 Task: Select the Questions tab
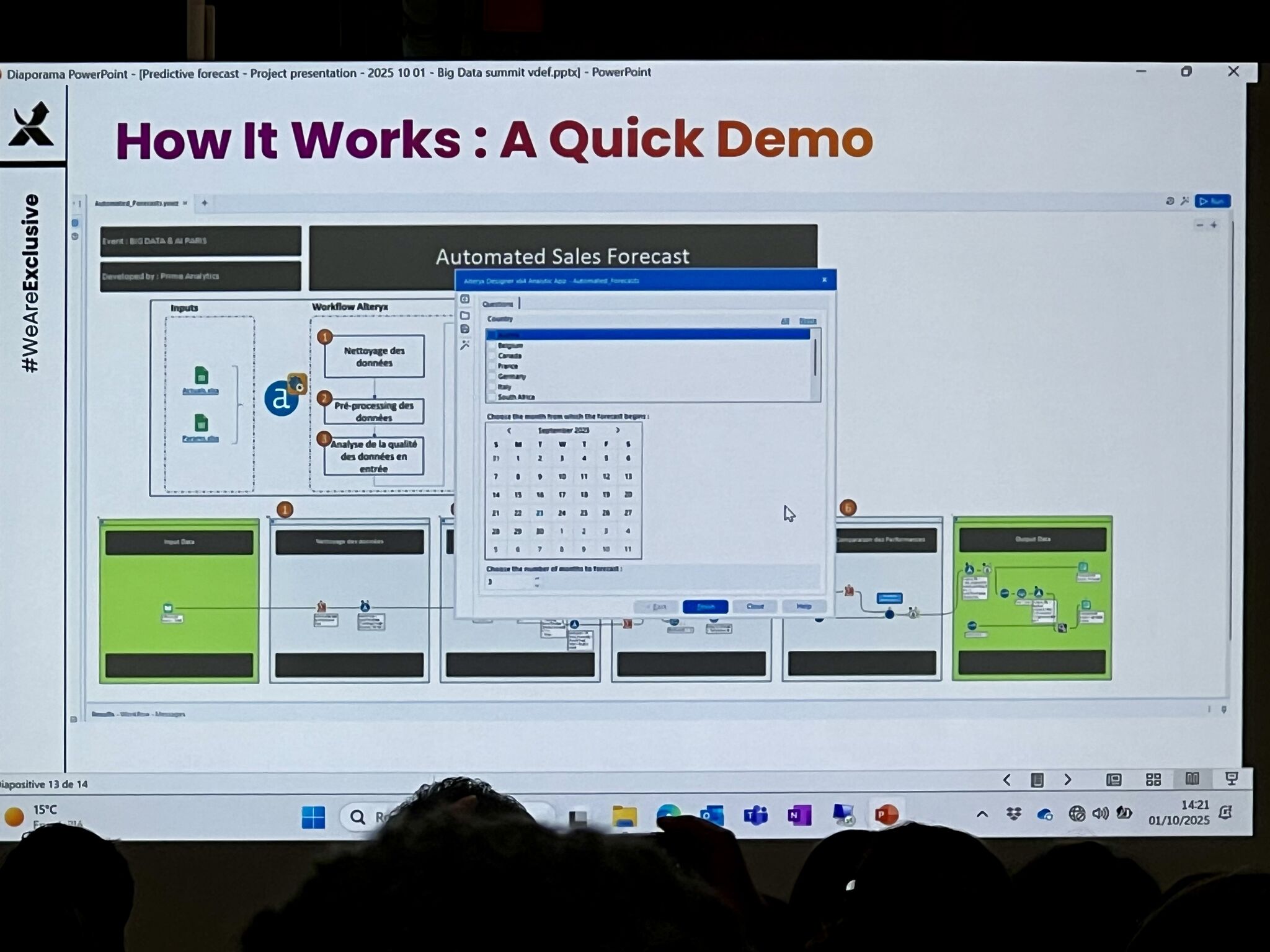point(498,304)
